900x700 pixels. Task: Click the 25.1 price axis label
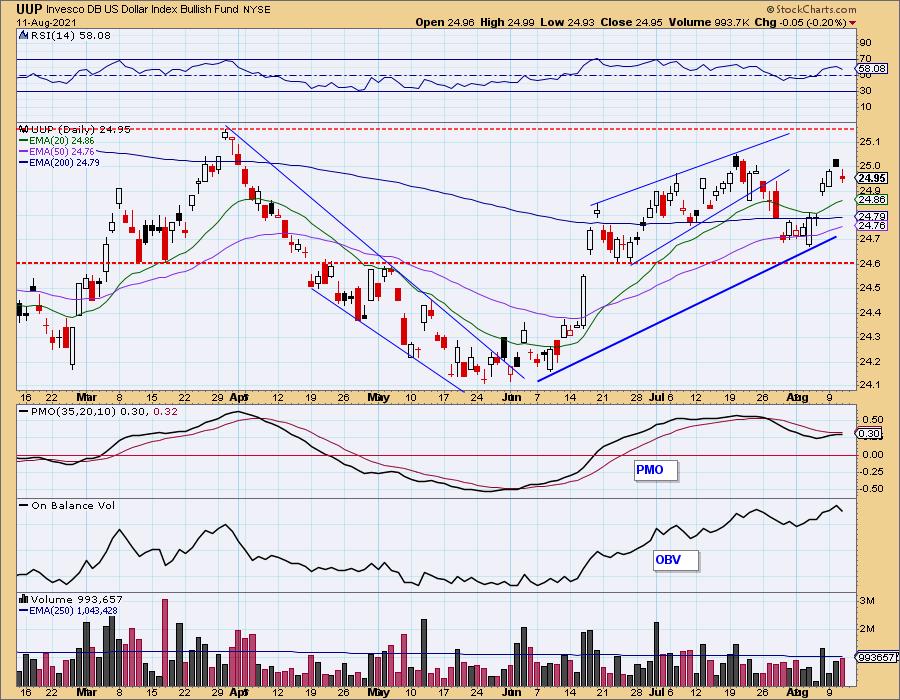coord(870,141)
